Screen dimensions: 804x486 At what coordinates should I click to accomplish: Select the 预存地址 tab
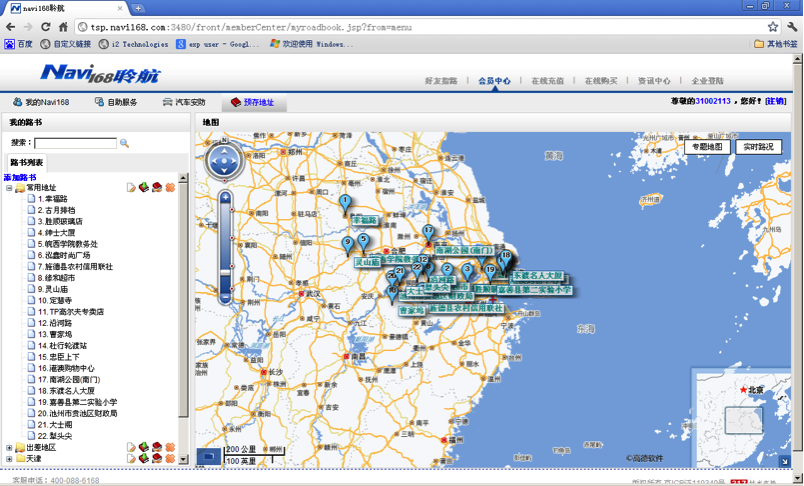click(253, 102)
